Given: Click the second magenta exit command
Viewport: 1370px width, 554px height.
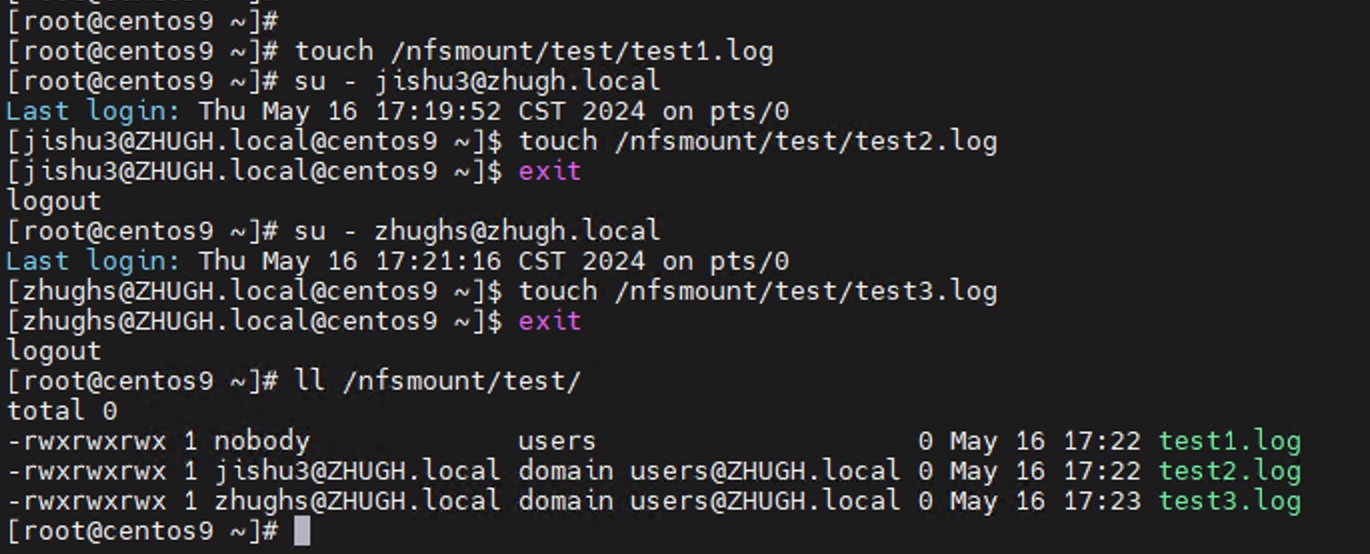Looking at the screenshot, I should [x=549, y=321].
